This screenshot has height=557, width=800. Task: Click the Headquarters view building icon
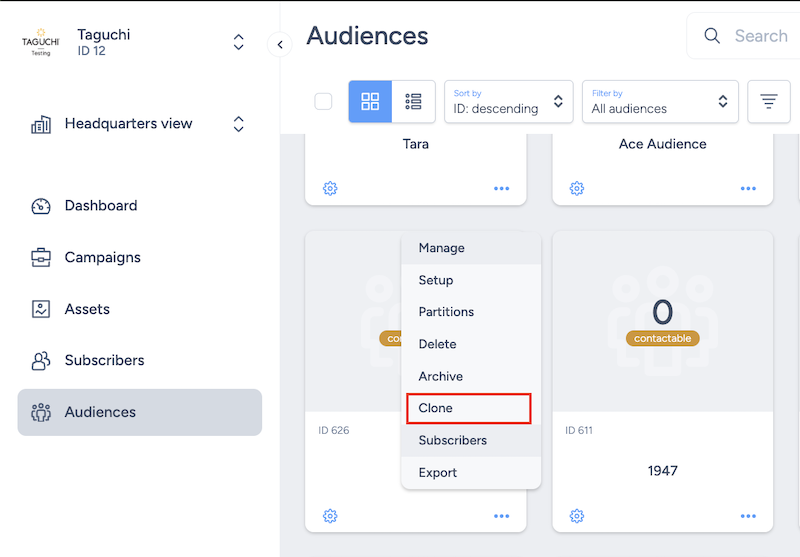click(x=41, y=124)
